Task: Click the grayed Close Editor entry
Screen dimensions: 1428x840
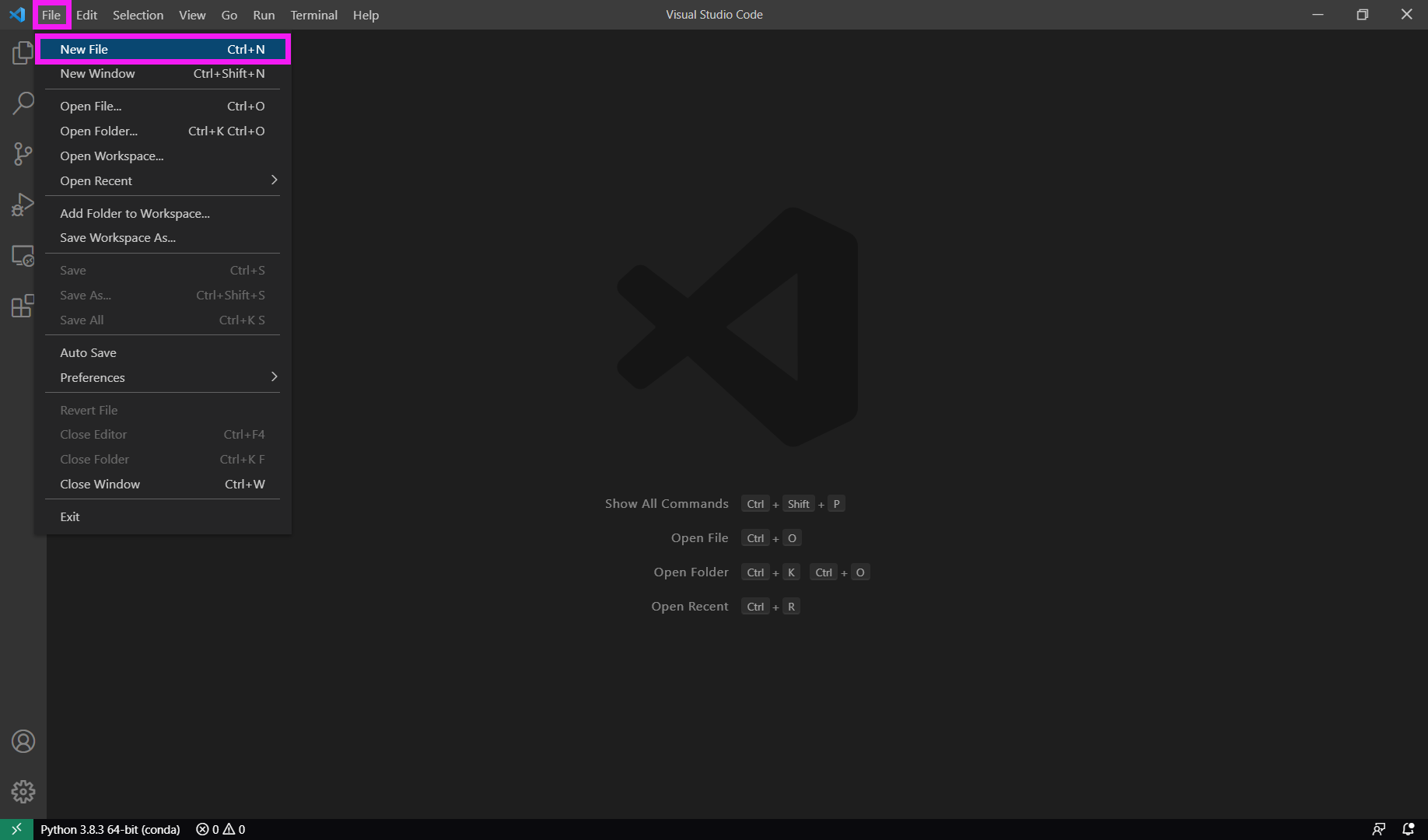Action: coord(163,434)
